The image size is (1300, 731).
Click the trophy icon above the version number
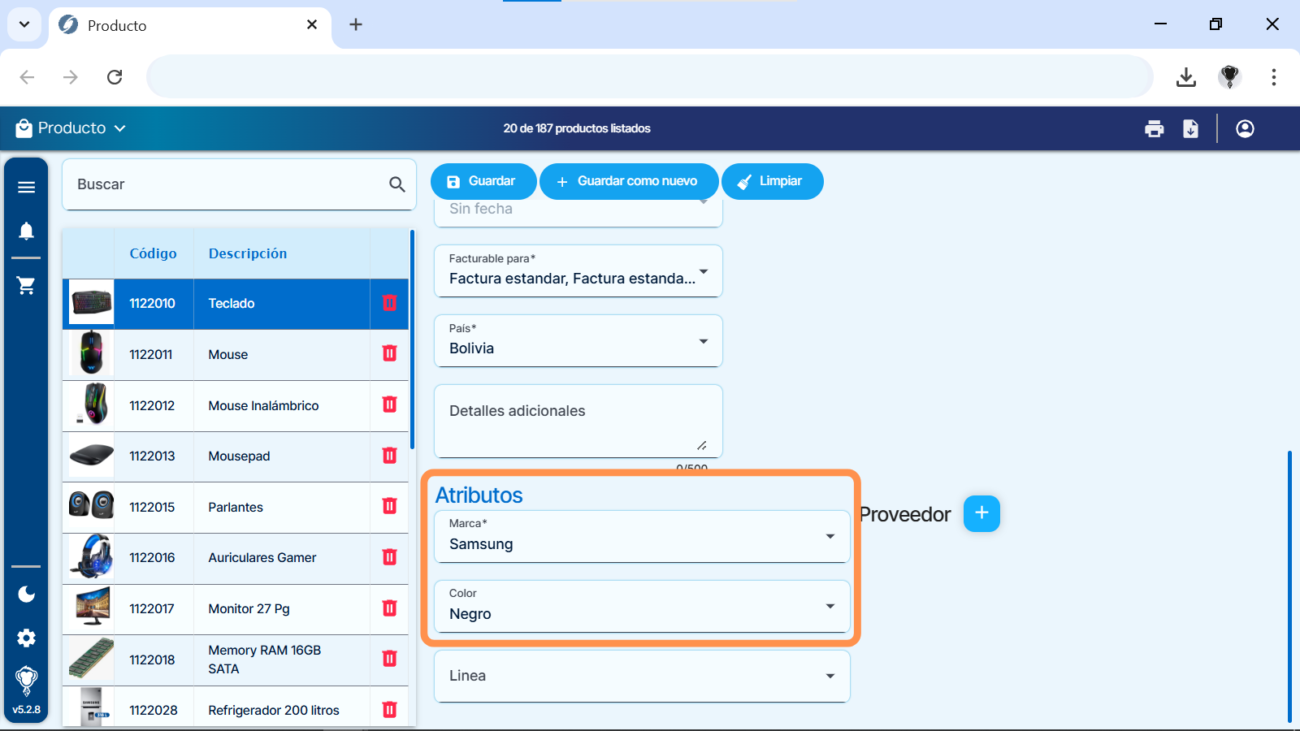26,680
